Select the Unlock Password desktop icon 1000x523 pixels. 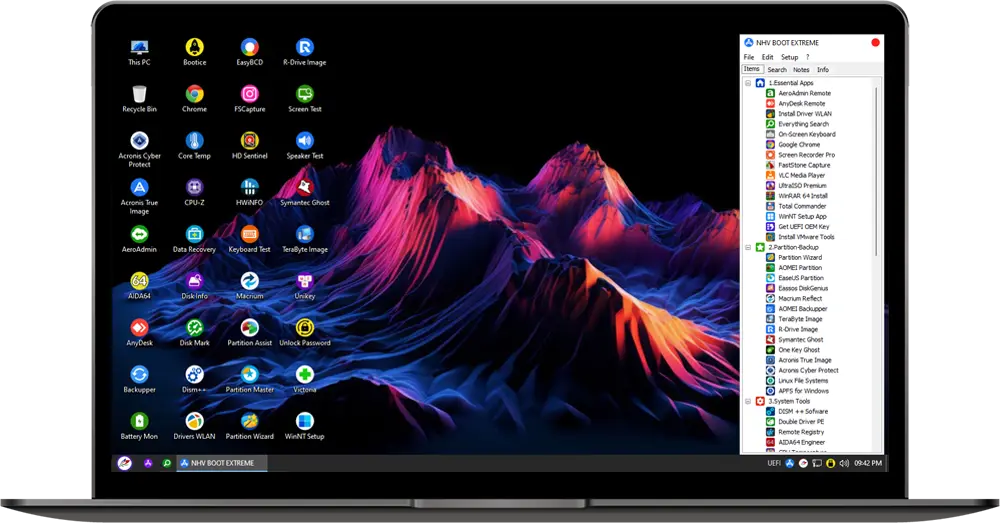[x=305, y=332]
